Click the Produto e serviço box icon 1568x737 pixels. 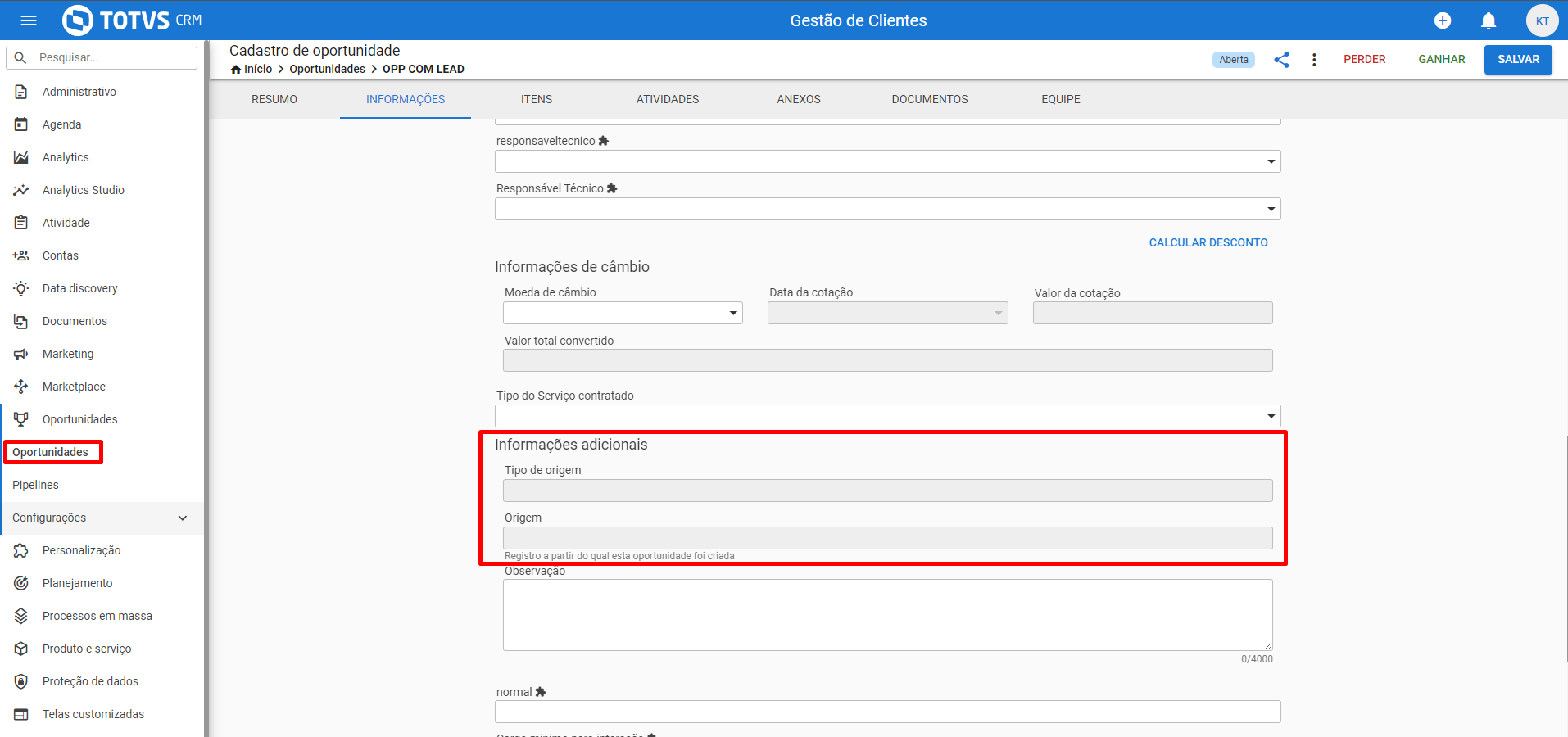click(21, 649)
